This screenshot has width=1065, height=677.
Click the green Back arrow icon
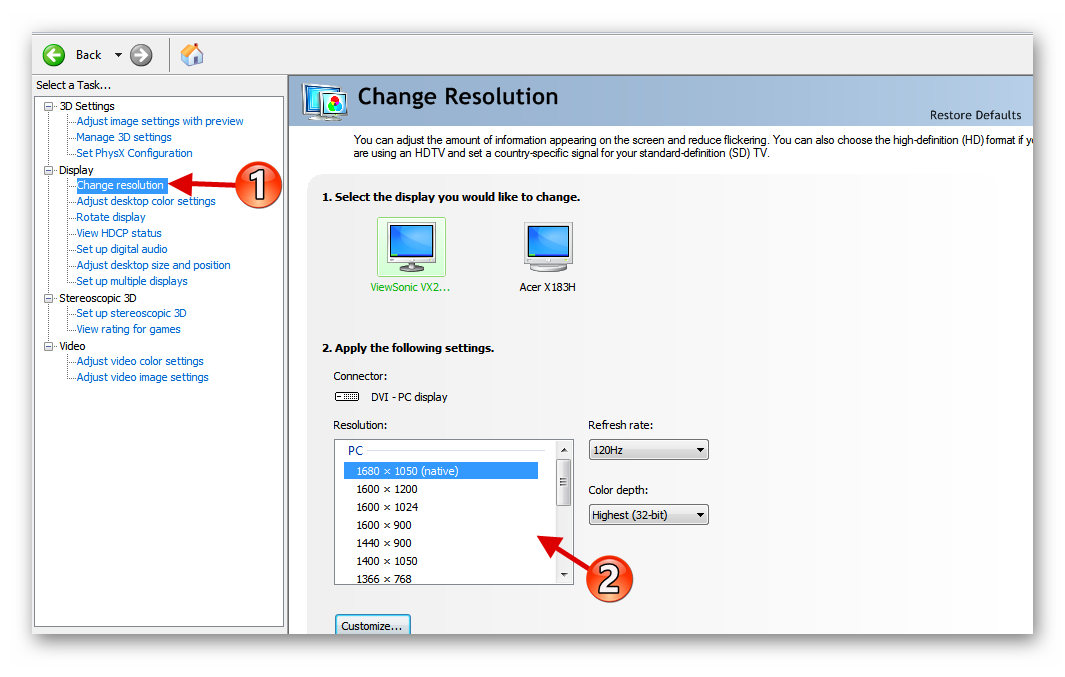coord(54,55)
